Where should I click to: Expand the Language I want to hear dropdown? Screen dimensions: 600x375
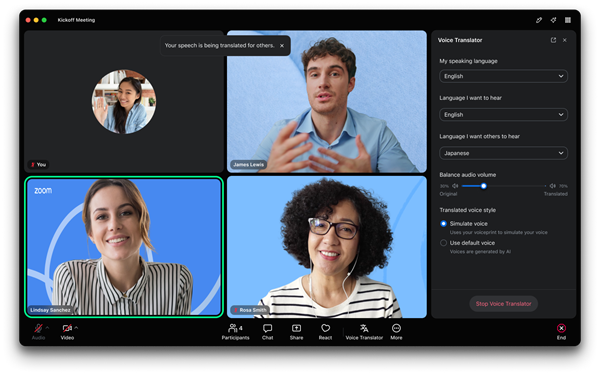(x=503, y=114)
